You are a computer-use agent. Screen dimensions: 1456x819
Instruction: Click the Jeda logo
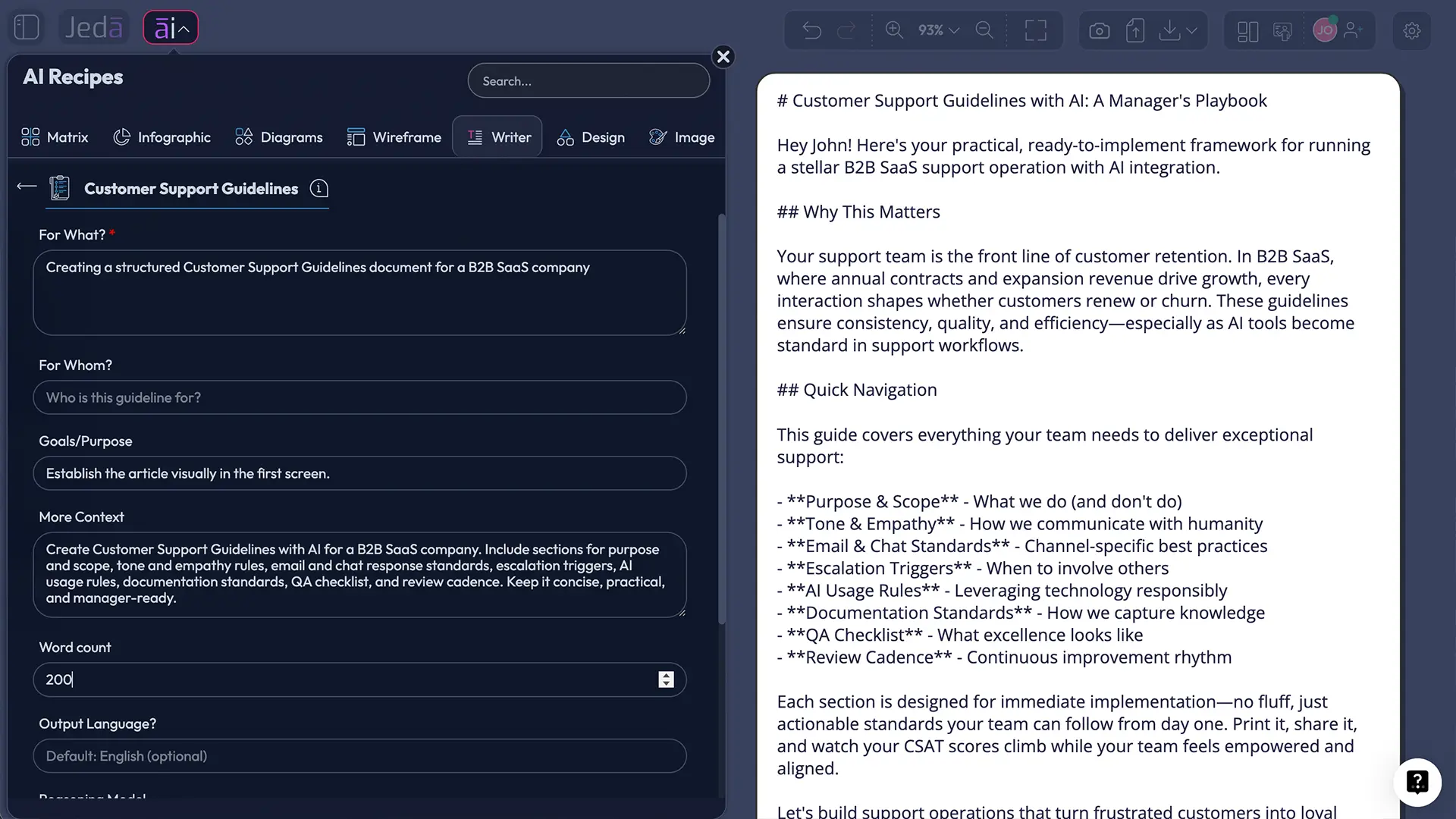[94, 28]
